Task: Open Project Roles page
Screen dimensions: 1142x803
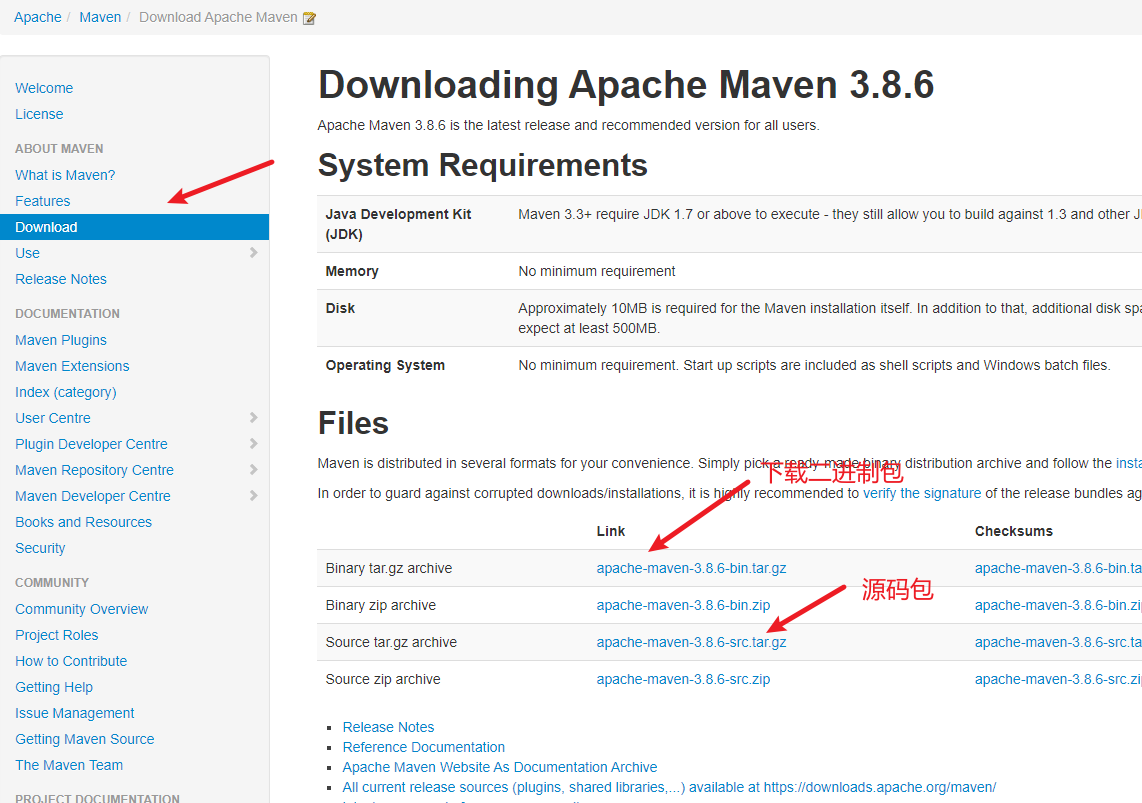Action: pos(57,636)
